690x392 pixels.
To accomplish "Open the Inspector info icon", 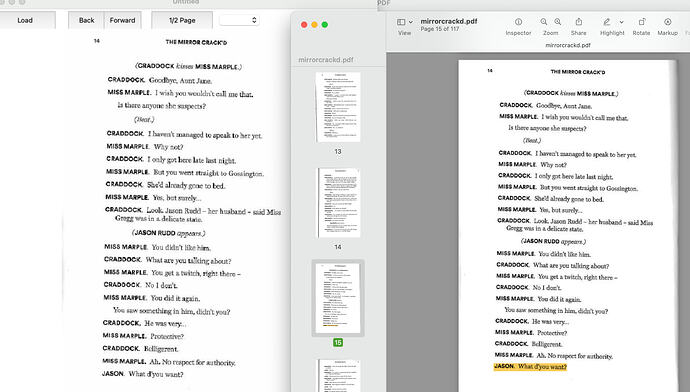I will click(x=518, y=22).
